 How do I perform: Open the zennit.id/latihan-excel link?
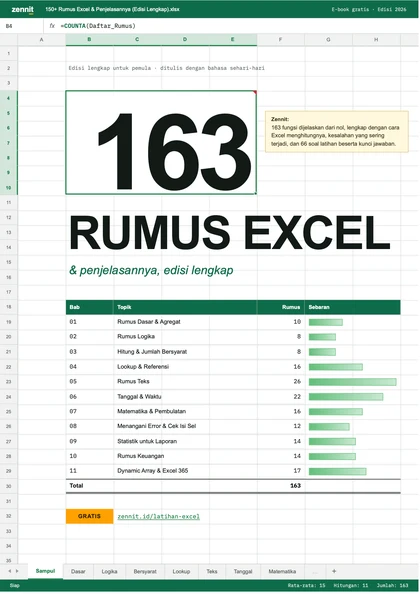pyautogui.click(x=158, y=516)
